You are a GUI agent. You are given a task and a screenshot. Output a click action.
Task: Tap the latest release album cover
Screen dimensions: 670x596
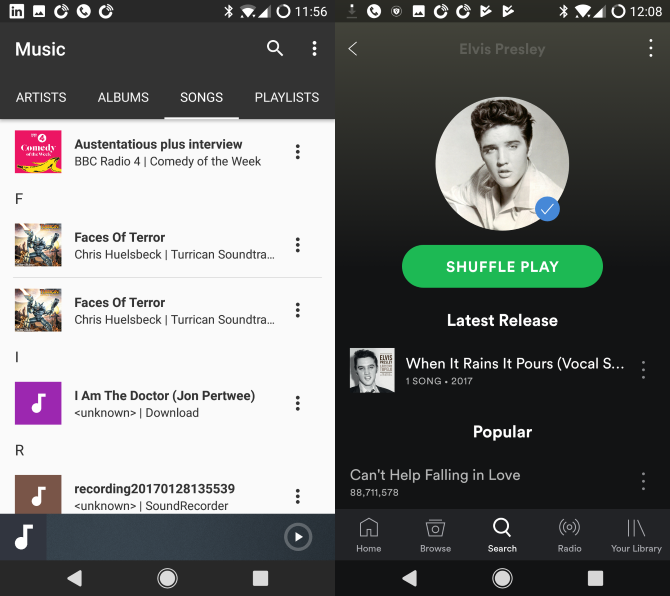372,370
